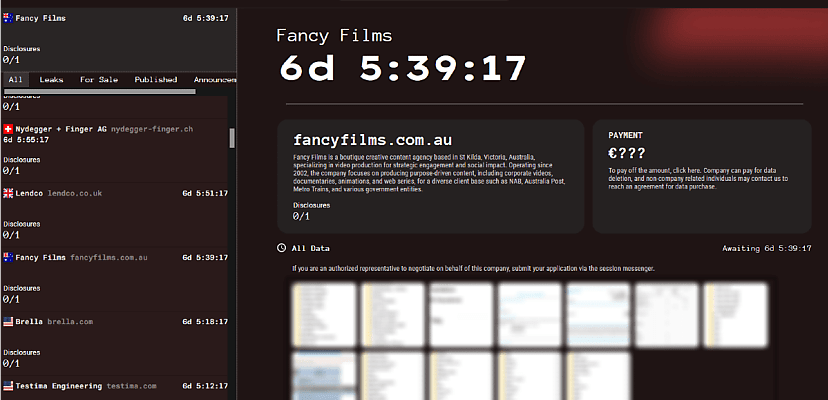Click the horizontal scrollbar under the tabs
Screen dimensions: 828x400
point(100,91)
